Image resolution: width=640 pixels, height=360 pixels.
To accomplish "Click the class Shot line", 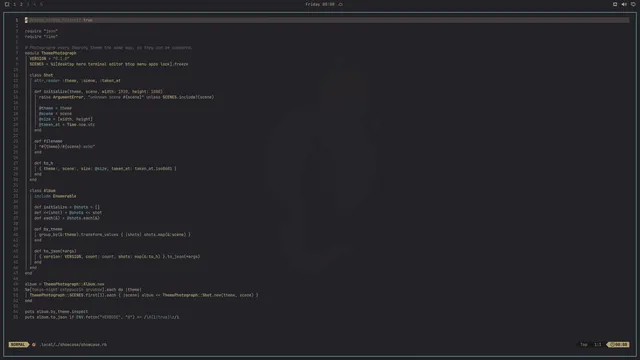I will tap(41, 75).
